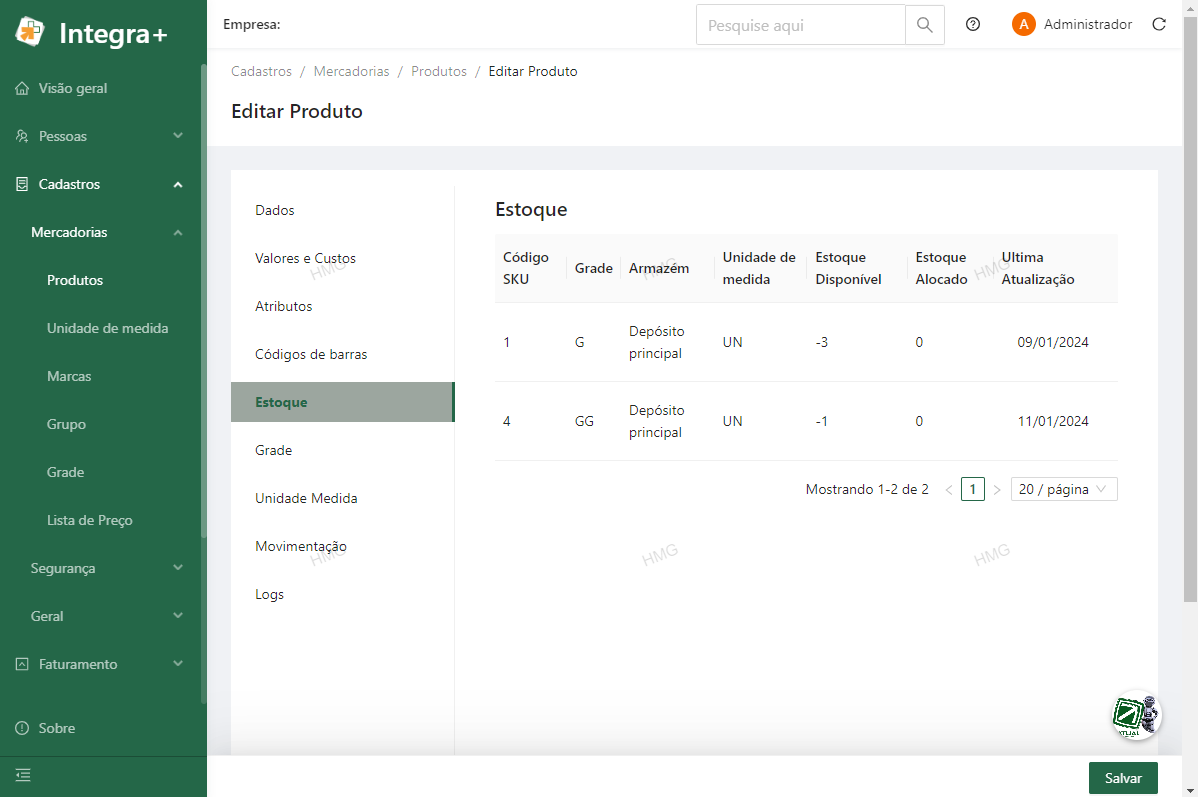1198x797 pixels.
Task: Click the Administrador user name
Action: point(1088,24)
